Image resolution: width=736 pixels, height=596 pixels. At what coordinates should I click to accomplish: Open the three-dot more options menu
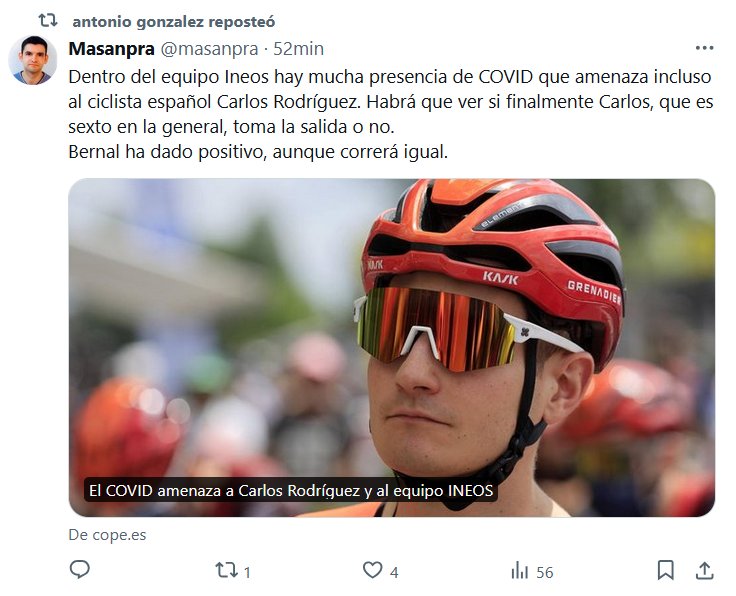coord(705,48)
